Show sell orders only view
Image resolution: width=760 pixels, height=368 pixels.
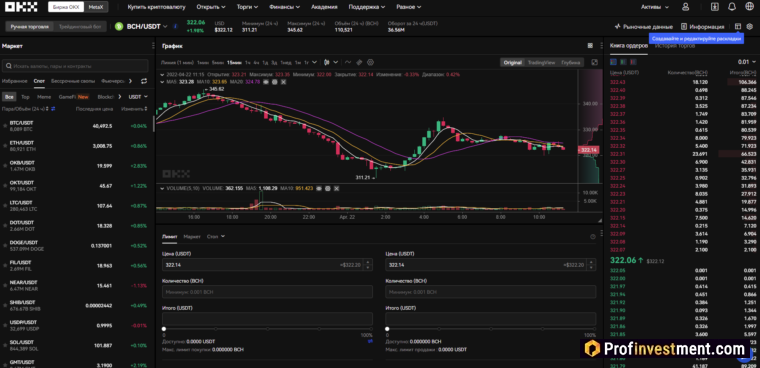coord(633,62)
